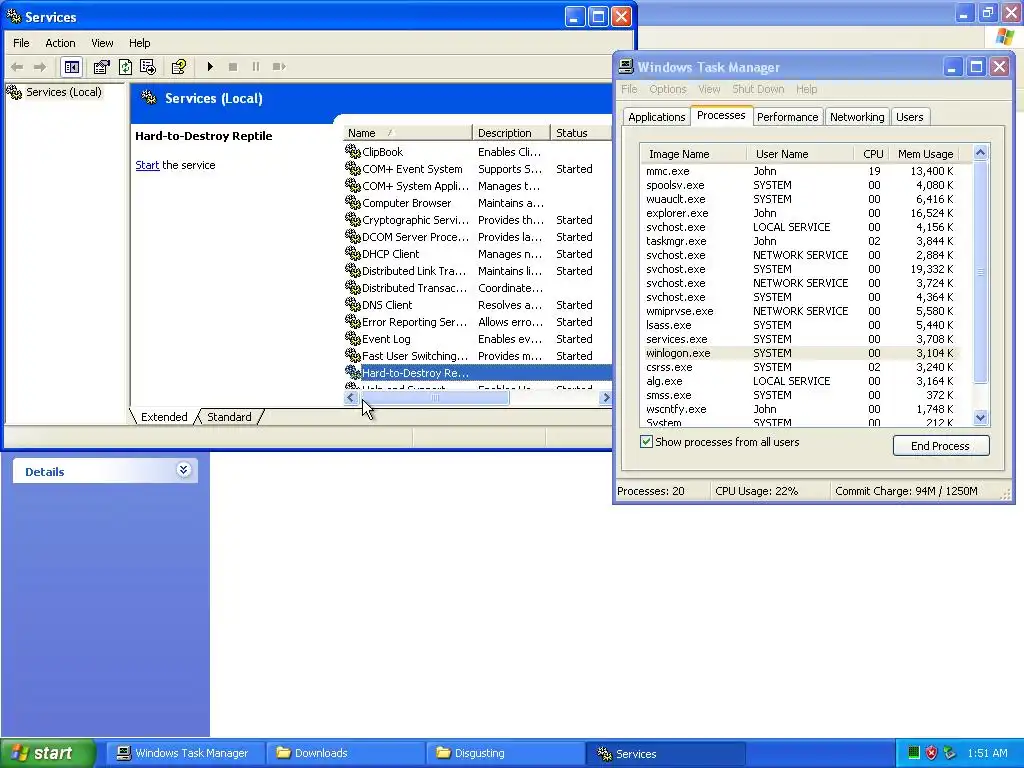Click the Pause Service toolbar icon
The width and height of the screenshot is (1024, 768).
(x=255, y=67)
